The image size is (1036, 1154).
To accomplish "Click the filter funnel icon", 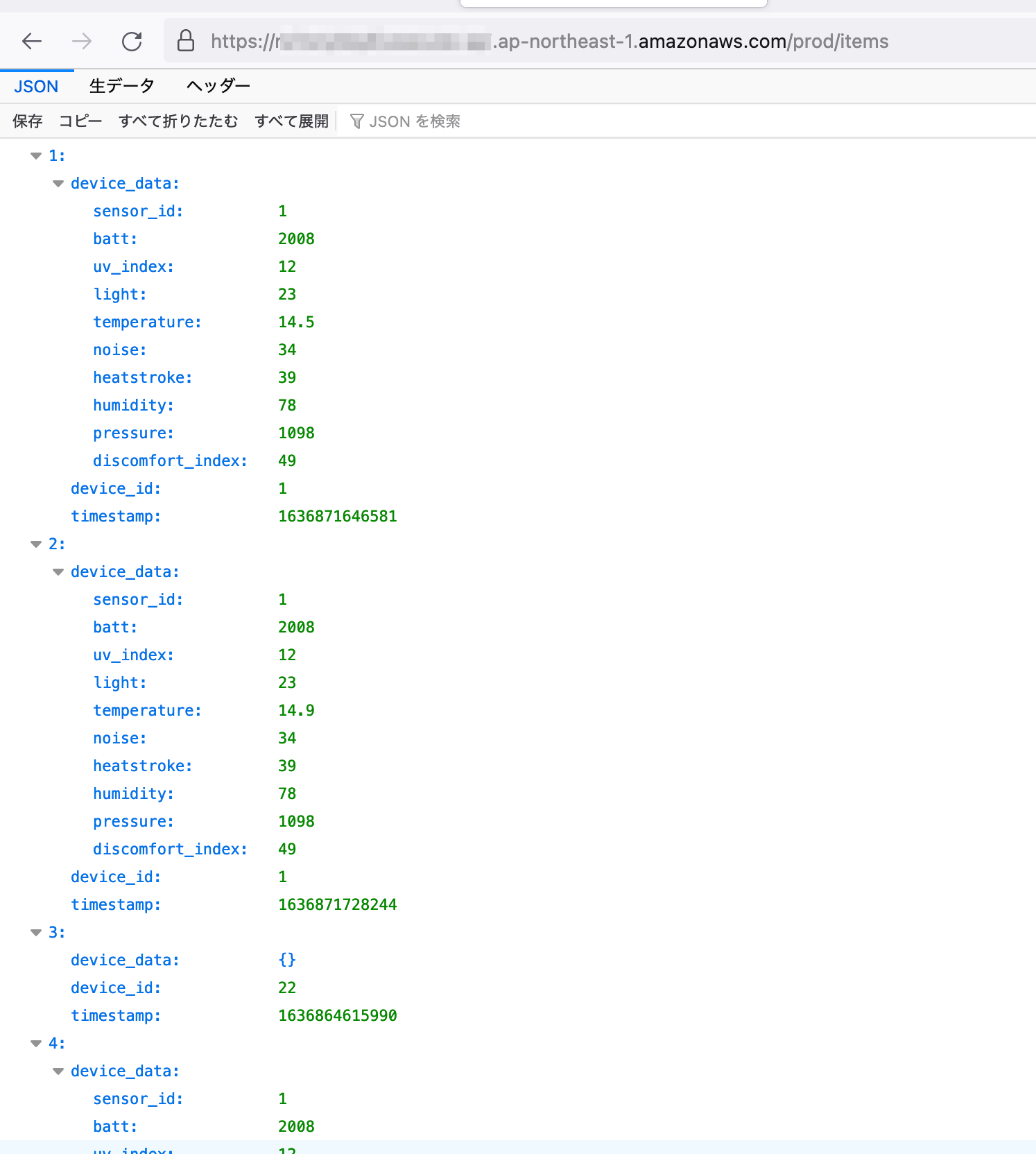I will pos(356,122).
